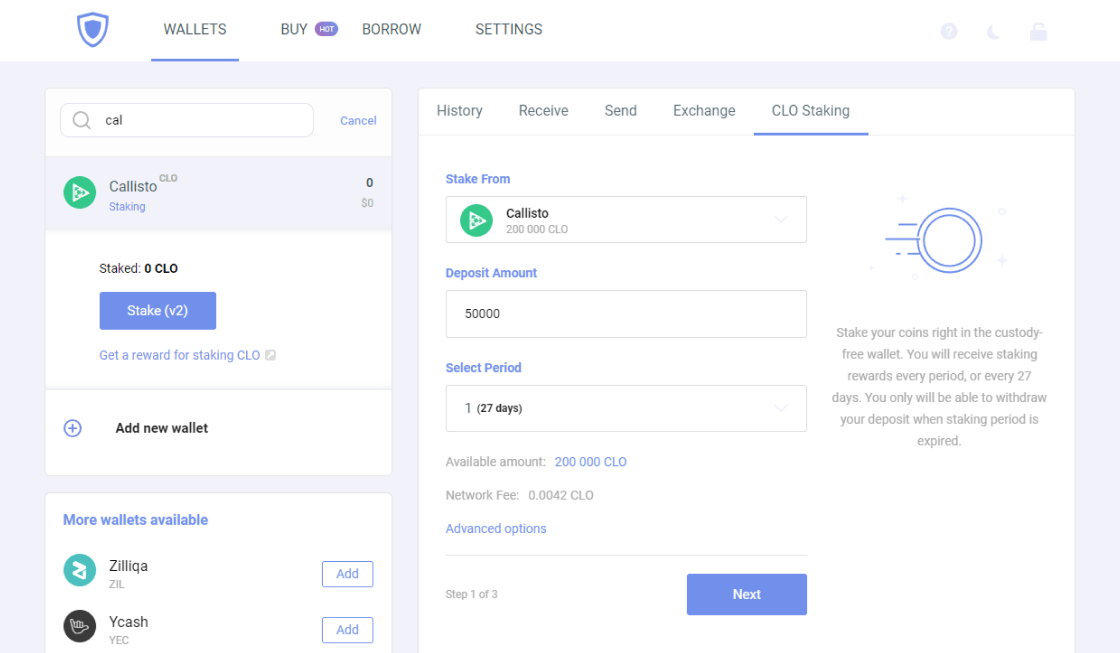Expand Advanced options
The width and height of the screenshot is (1120, 653).
[x=496, y=529]
